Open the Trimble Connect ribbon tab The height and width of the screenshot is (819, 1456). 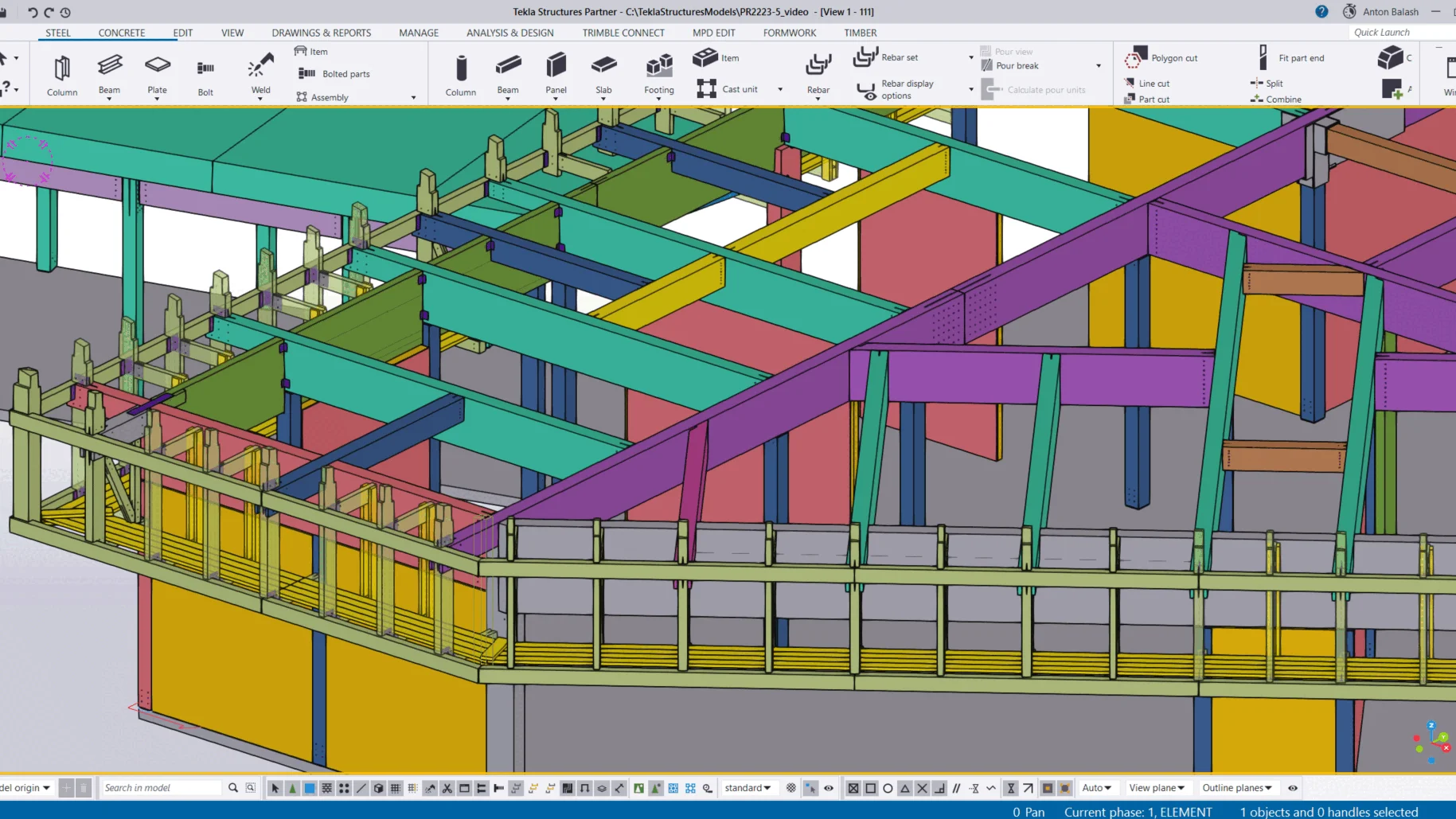tap(623, 33)
